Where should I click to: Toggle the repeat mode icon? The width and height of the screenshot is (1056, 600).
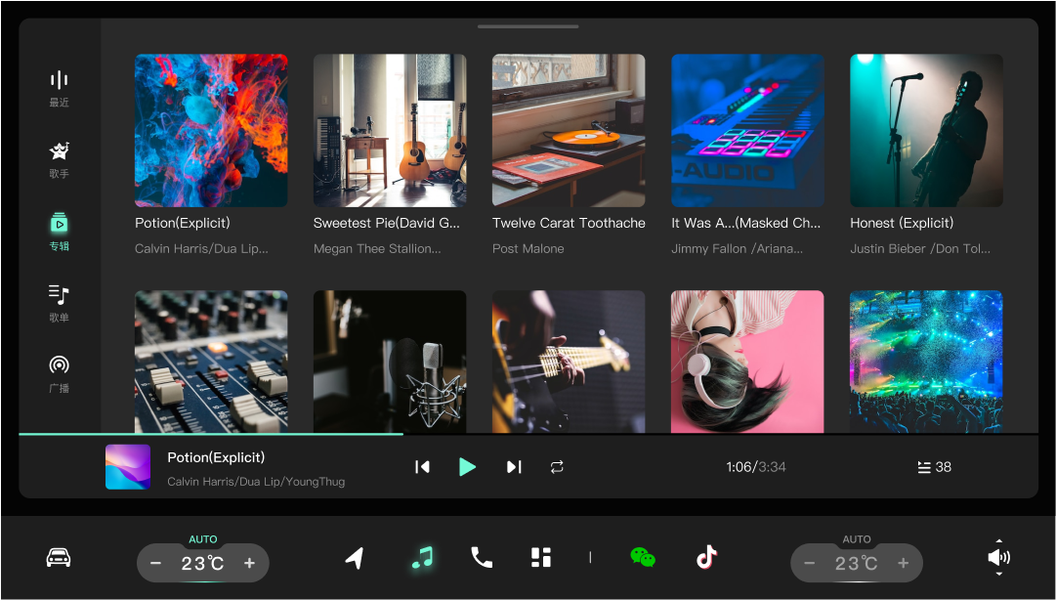pos(556,467)
